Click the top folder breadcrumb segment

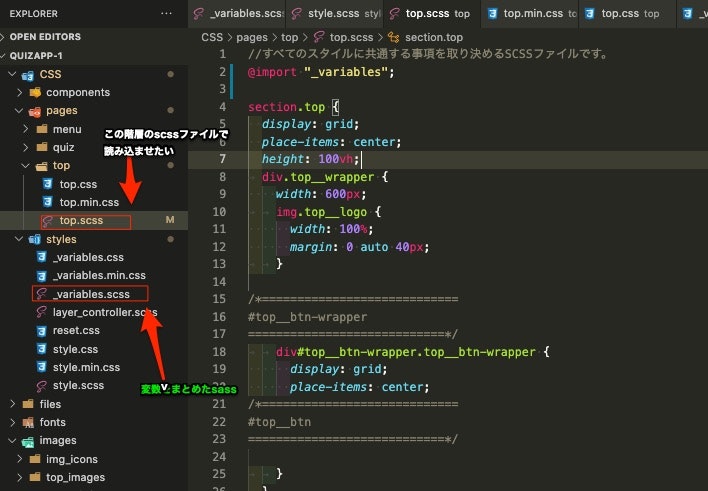point(289,37)
